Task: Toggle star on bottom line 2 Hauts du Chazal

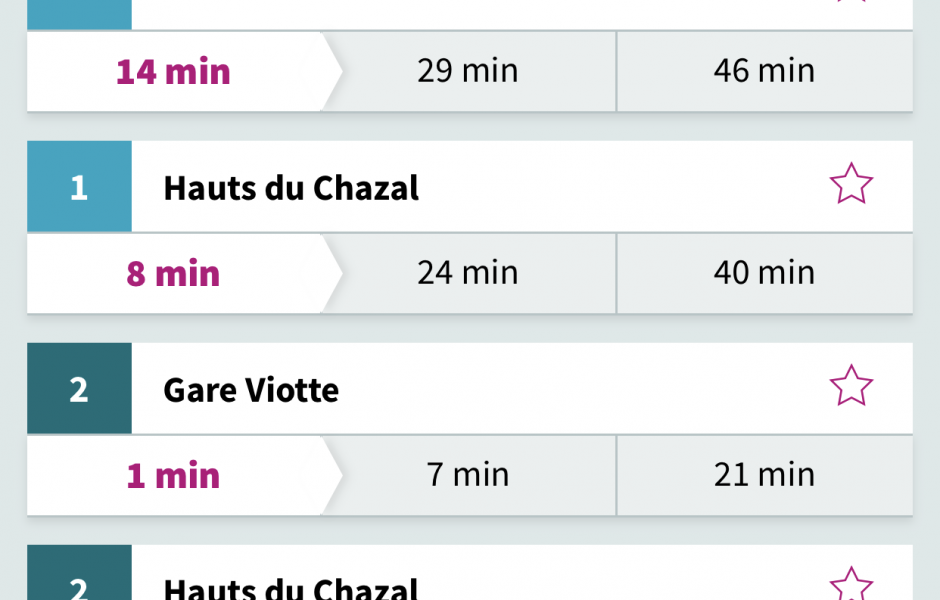Action: 851,583
